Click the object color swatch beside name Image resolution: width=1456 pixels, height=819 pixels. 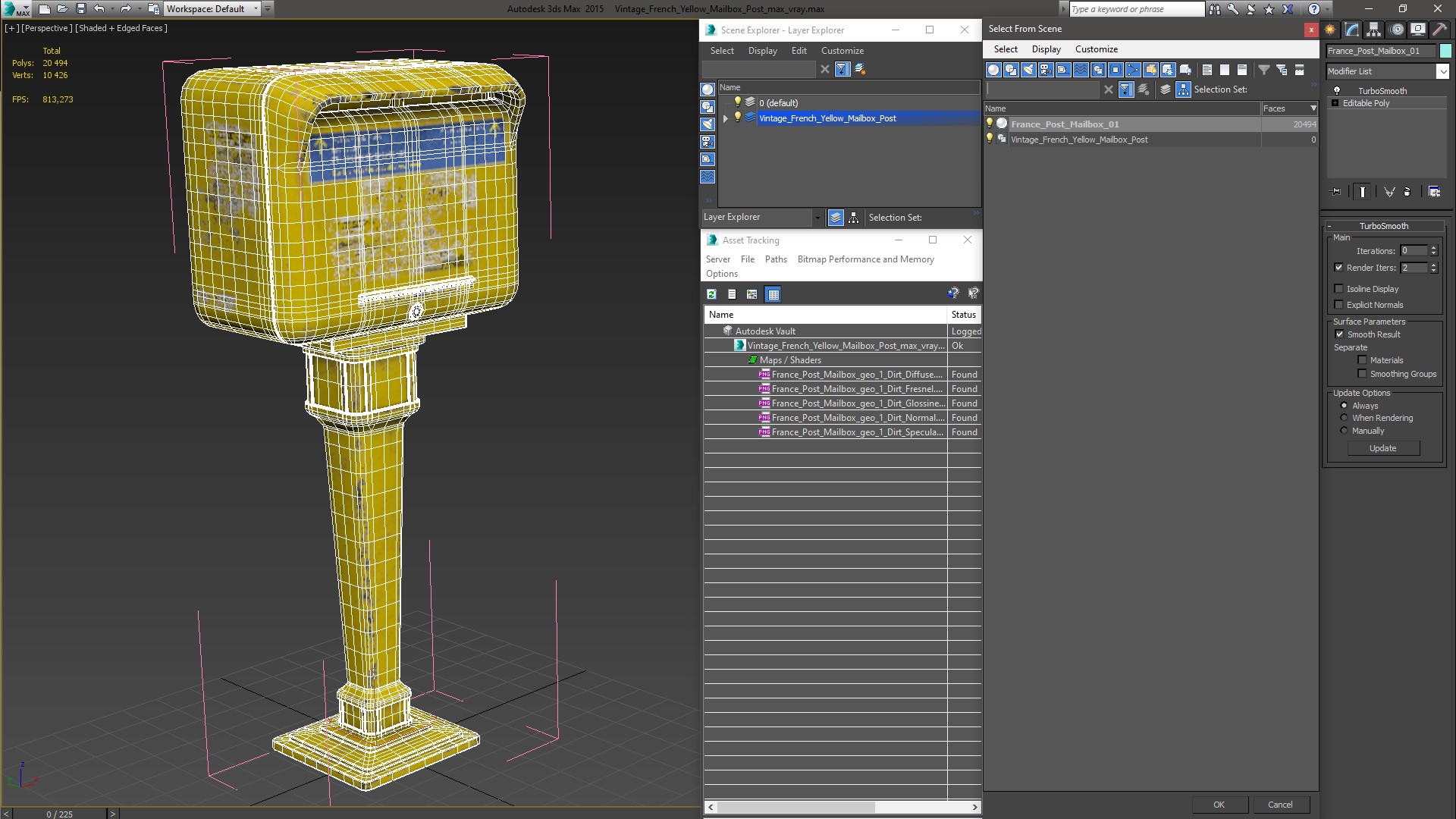click(1445, 51)
